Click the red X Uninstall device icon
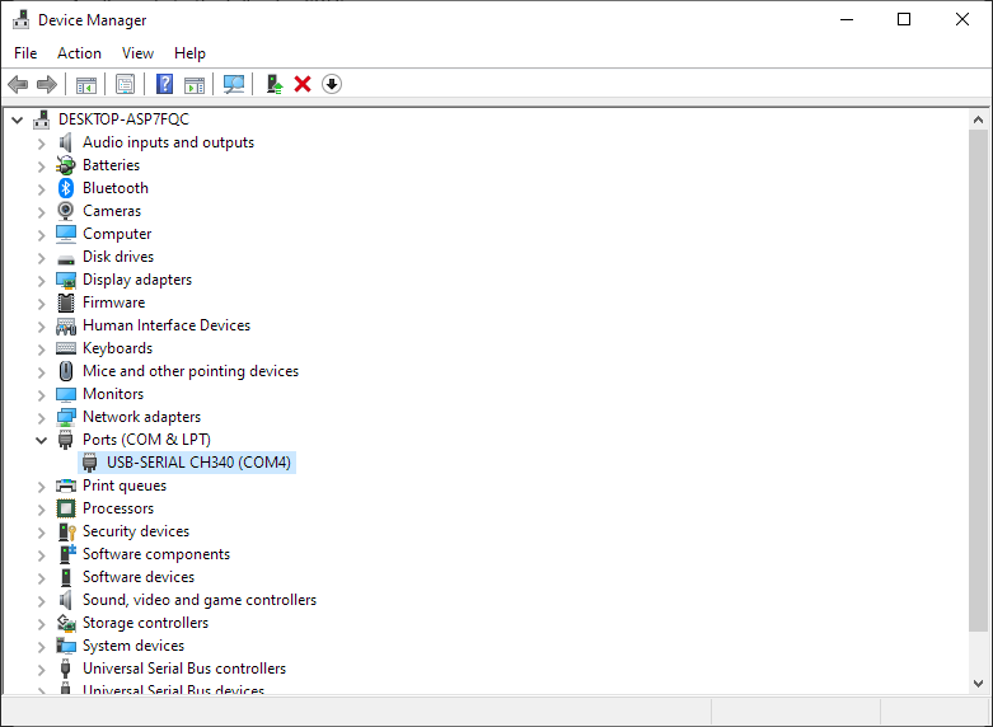The image size is (993, 727). point(303,84)
